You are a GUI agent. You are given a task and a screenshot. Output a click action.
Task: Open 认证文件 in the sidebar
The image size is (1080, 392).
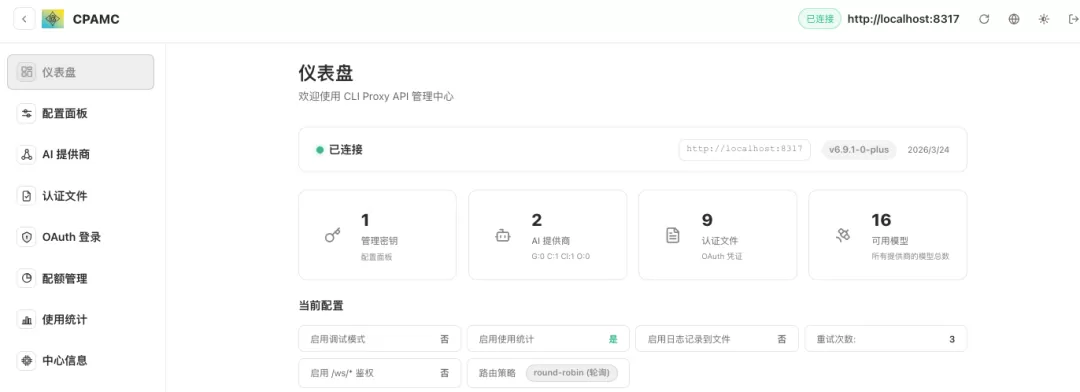pos(81,196)
